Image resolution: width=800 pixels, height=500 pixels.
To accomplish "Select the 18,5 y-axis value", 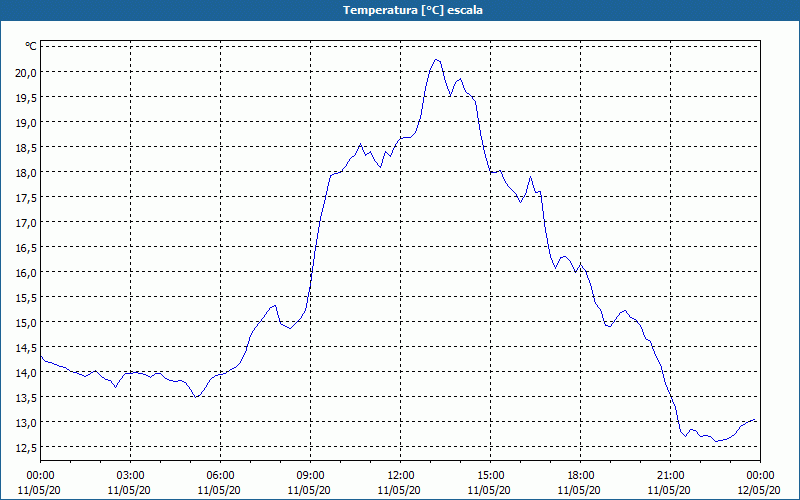I will (26, 147).
